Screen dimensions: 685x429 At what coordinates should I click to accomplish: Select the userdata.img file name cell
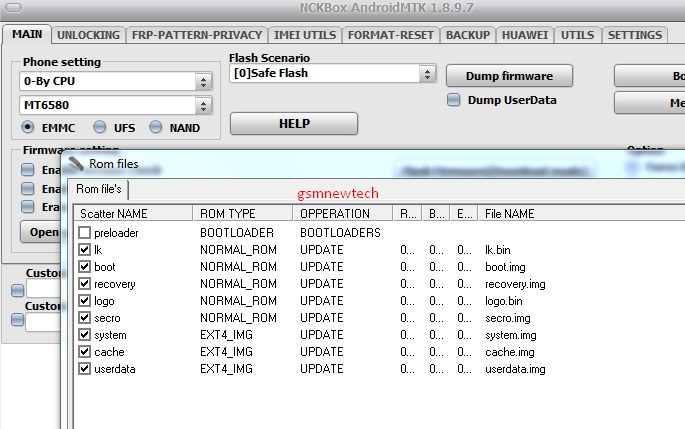pos(515,369)
